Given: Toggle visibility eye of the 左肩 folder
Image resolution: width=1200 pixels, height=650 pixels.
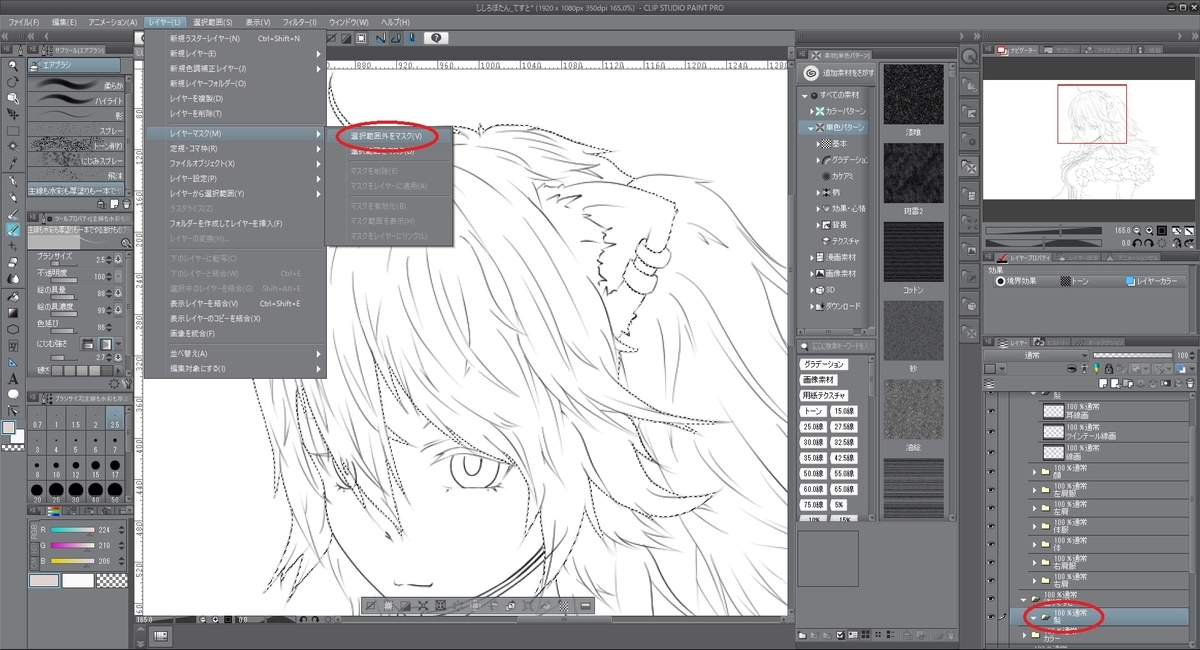Looking at the screenshot, I should tap(993, 508).
